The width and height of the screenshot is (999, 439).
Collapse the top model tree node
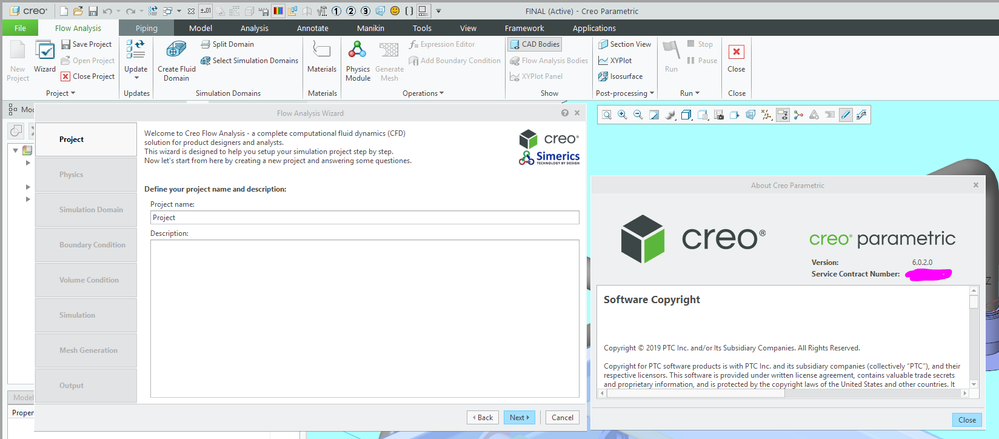coord(16,150)
